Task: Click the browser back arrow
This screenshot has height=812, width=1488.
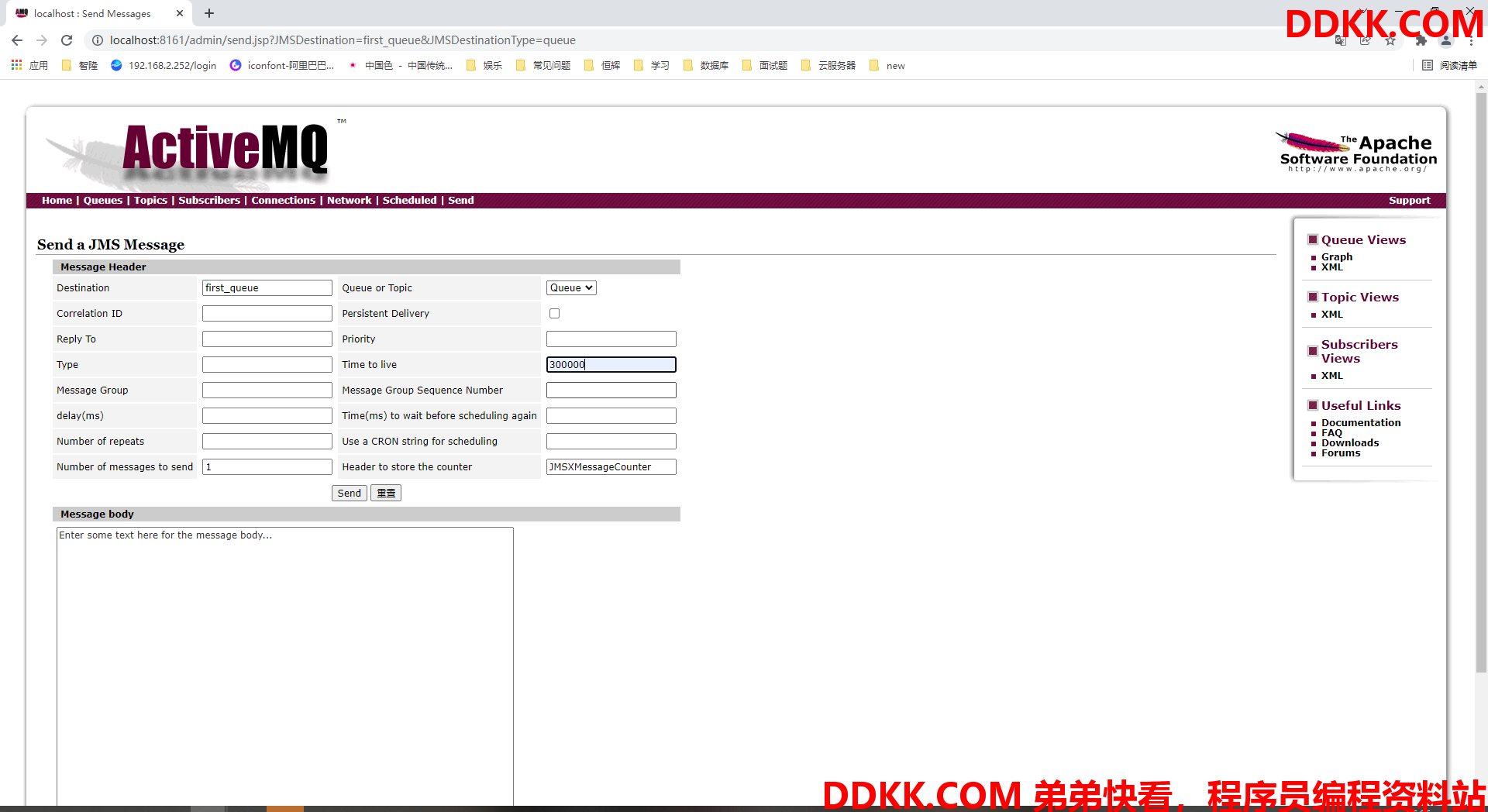Action: tap(17, 40)
